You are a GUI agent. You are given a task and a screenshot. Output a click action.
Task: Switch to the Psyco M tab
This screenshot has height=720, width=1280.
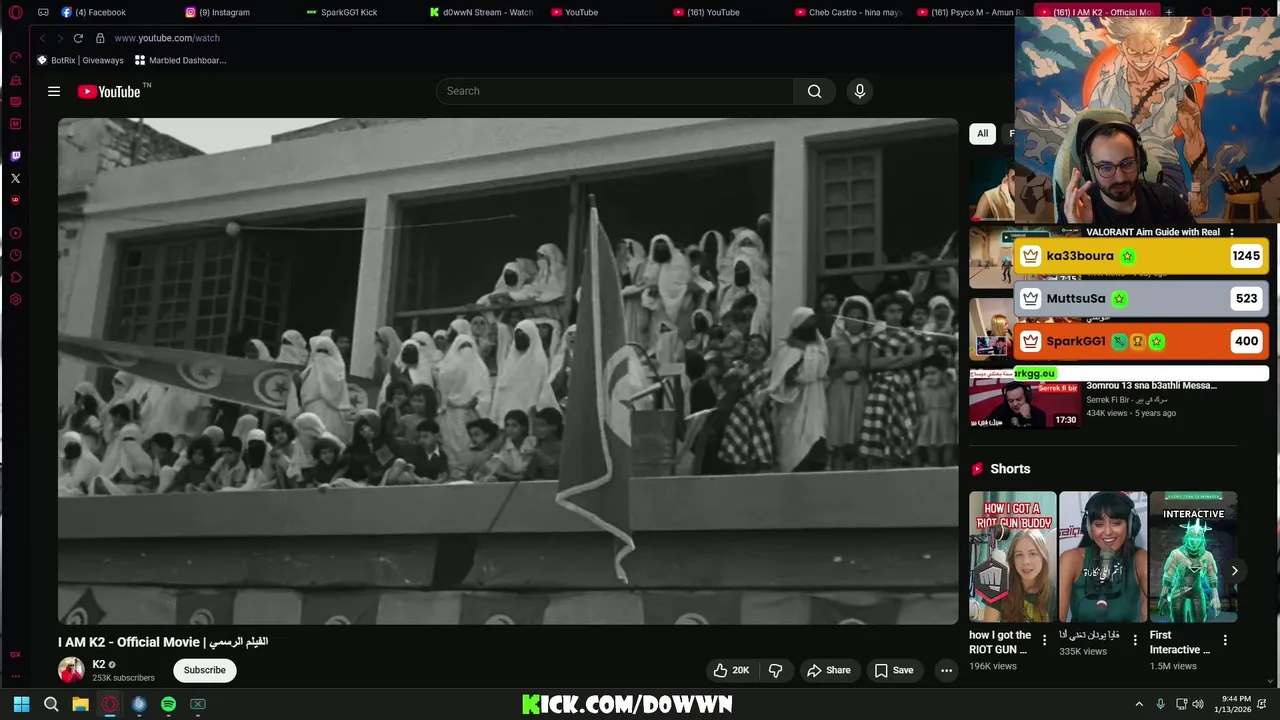[972, 12]
